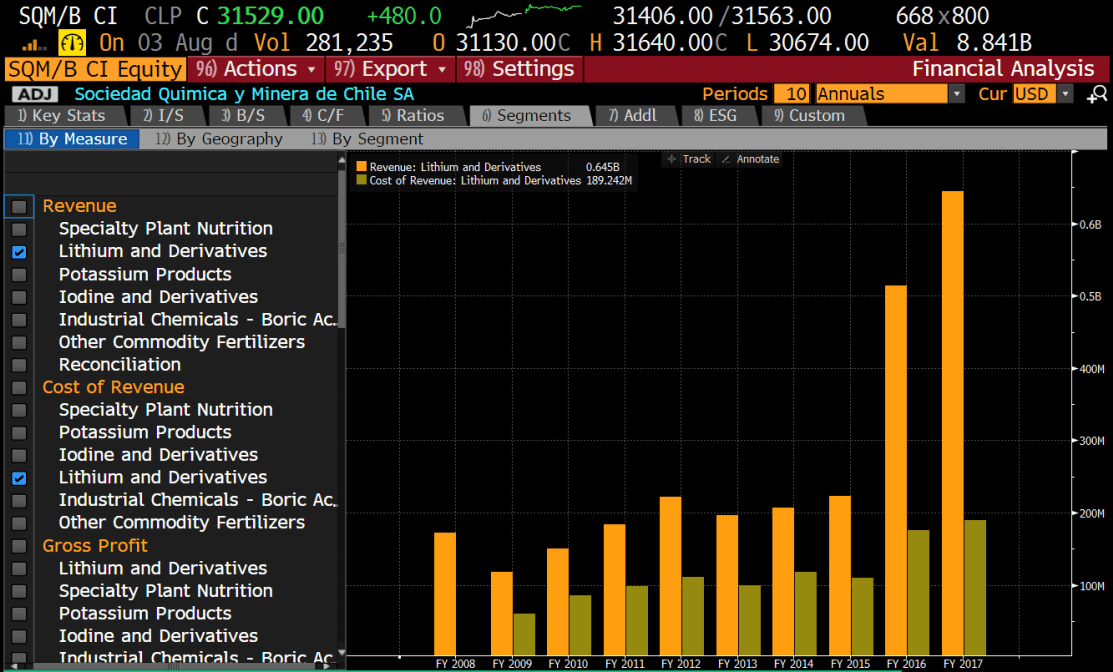
Task: Click the last price 31529.00
Action: tap(270, 15)
